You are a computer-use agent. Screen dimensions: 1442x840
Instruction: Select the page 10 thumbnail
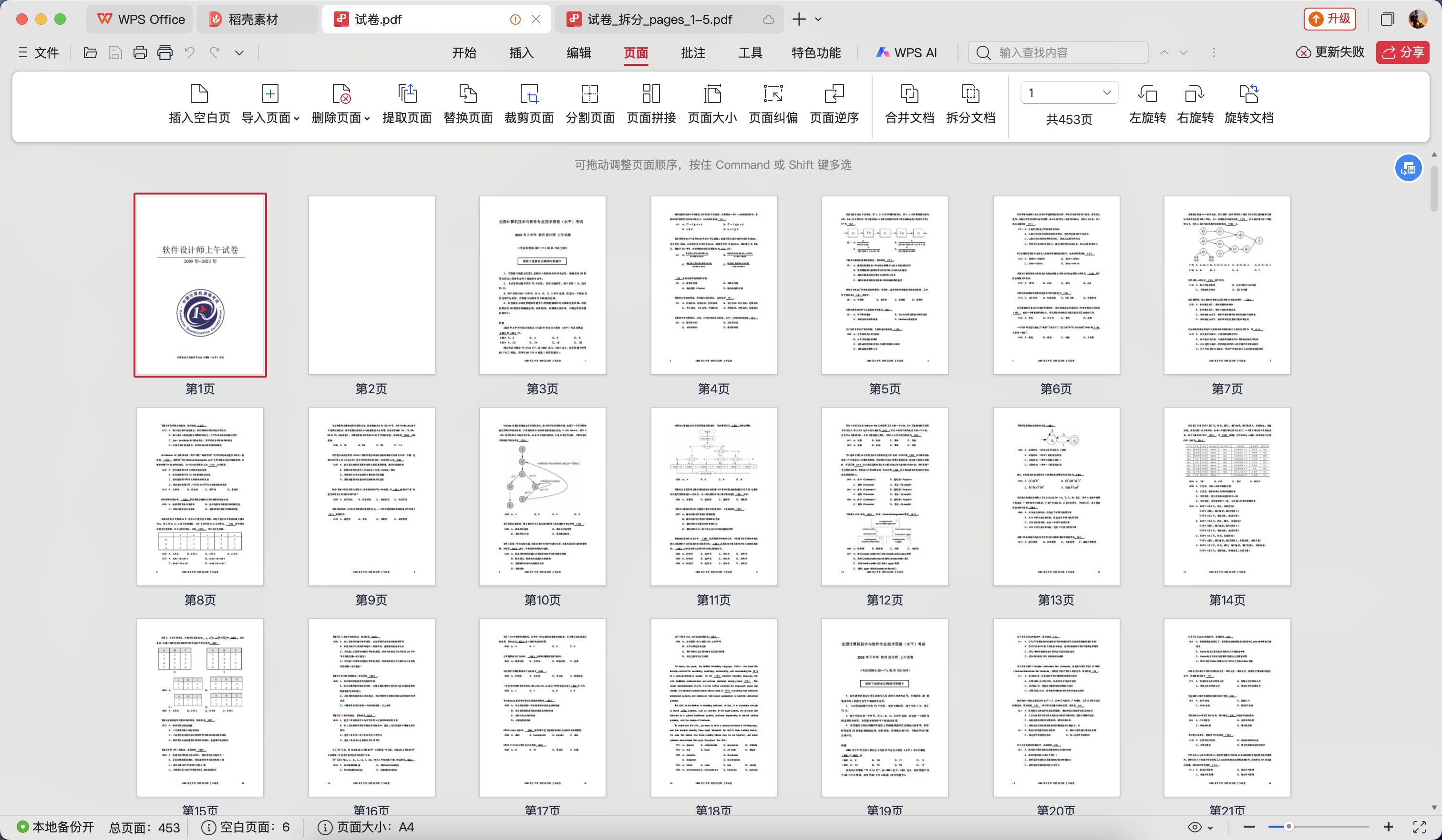pyautogui.click(x=542, y=496)
